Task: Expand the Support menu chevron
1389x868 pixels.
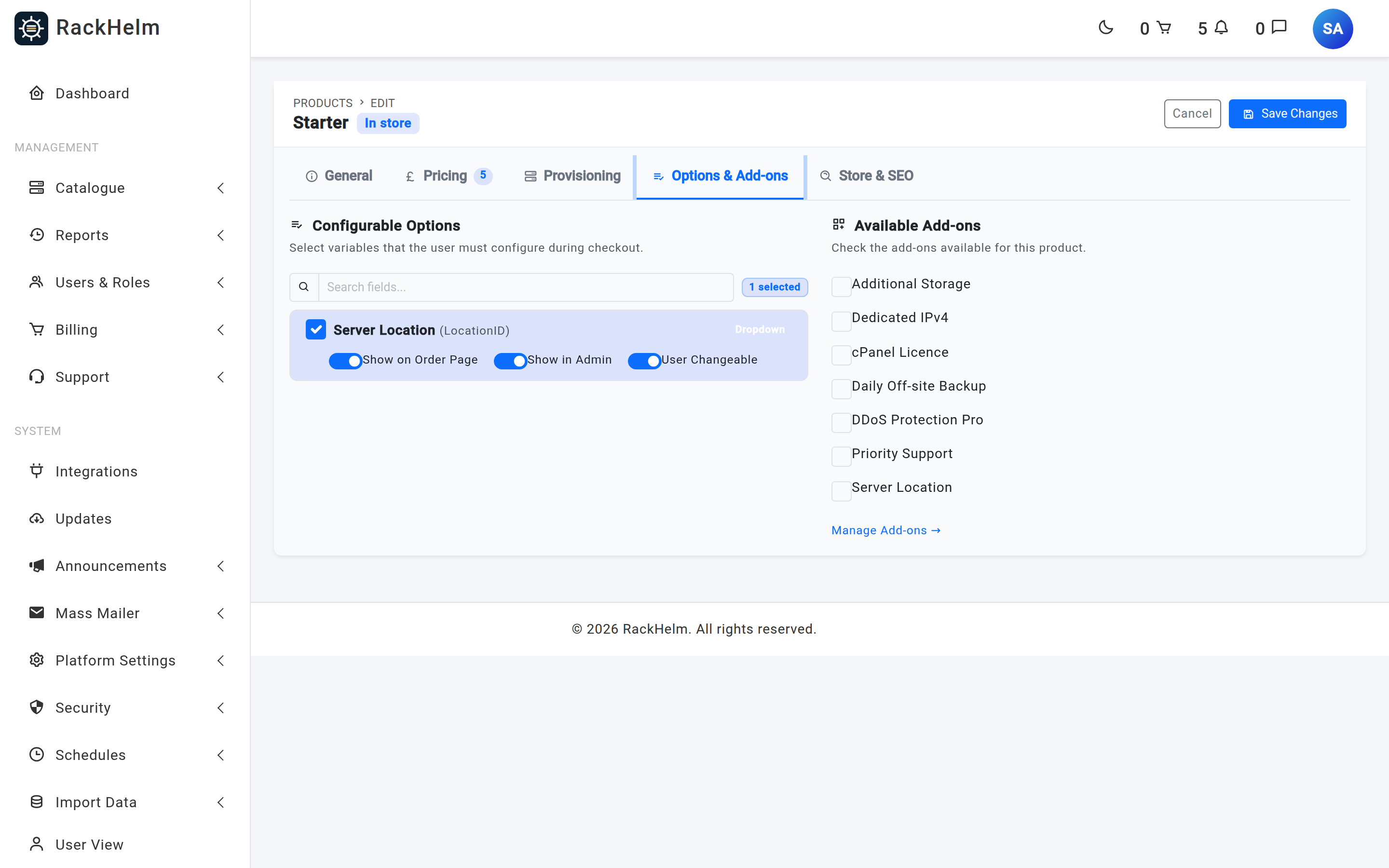Action: [x=220, y=377]
